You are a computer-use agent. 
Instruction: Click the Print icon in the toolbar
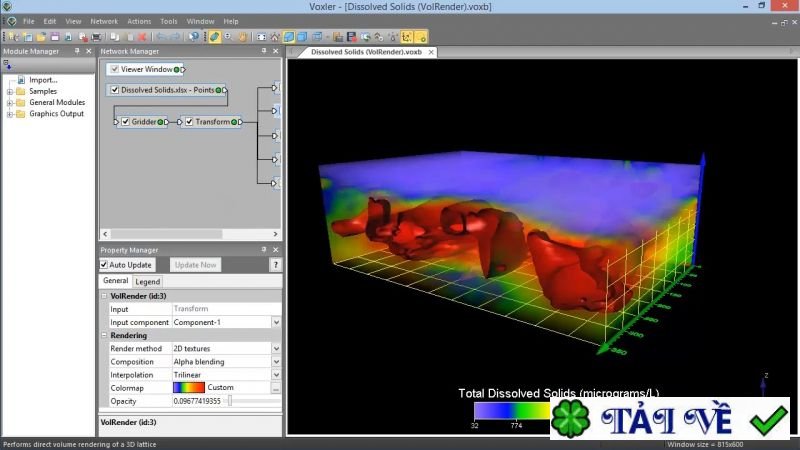[x=96, y=37]
